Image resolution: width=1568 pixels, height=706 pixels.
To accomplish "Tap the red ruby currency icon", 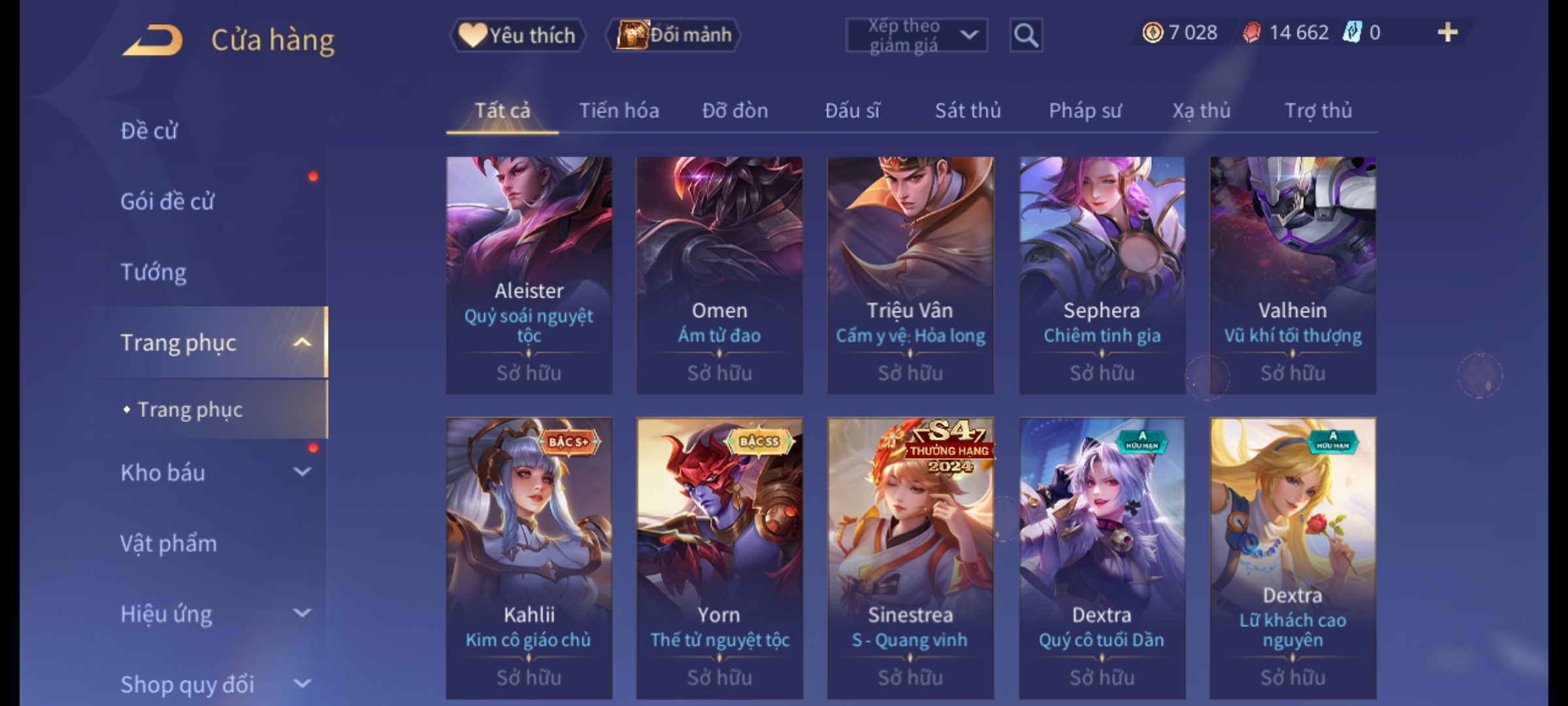I will [1251, 33].
